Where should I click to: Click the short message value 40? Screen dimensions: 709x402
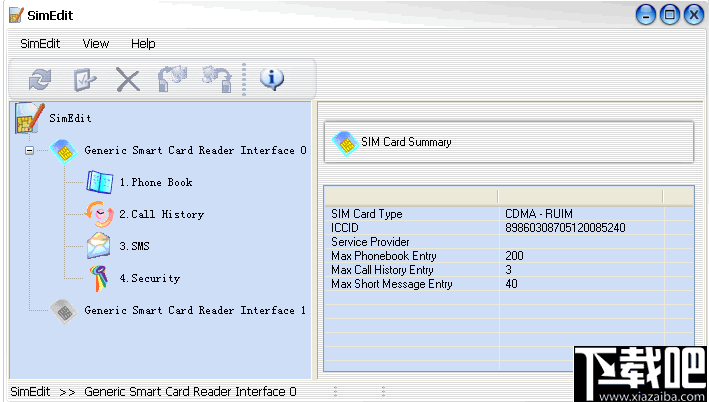pyautogui.click(x=511, y=284)
